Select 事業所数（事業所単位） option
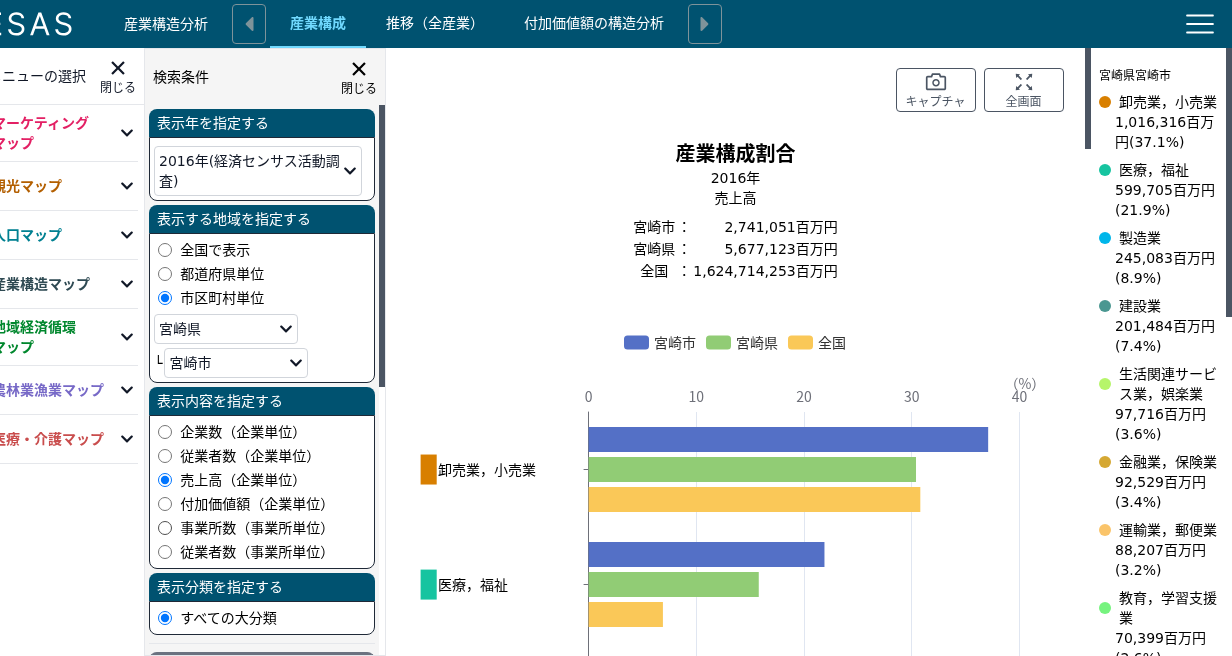Viewport: 1232px width, 656px height. [x=165, y=528]
